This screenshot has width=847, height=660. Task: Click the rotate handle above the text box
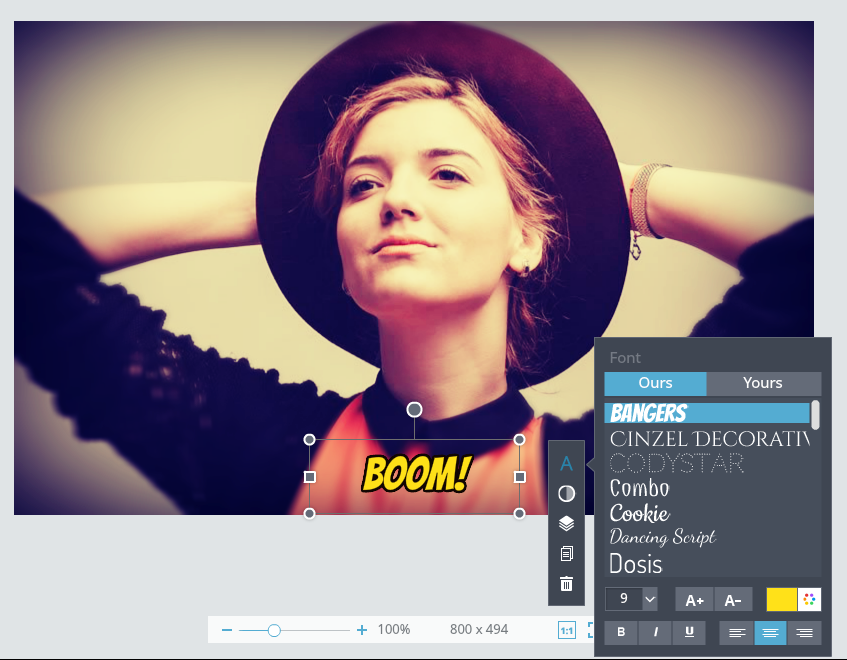[414, 410]
